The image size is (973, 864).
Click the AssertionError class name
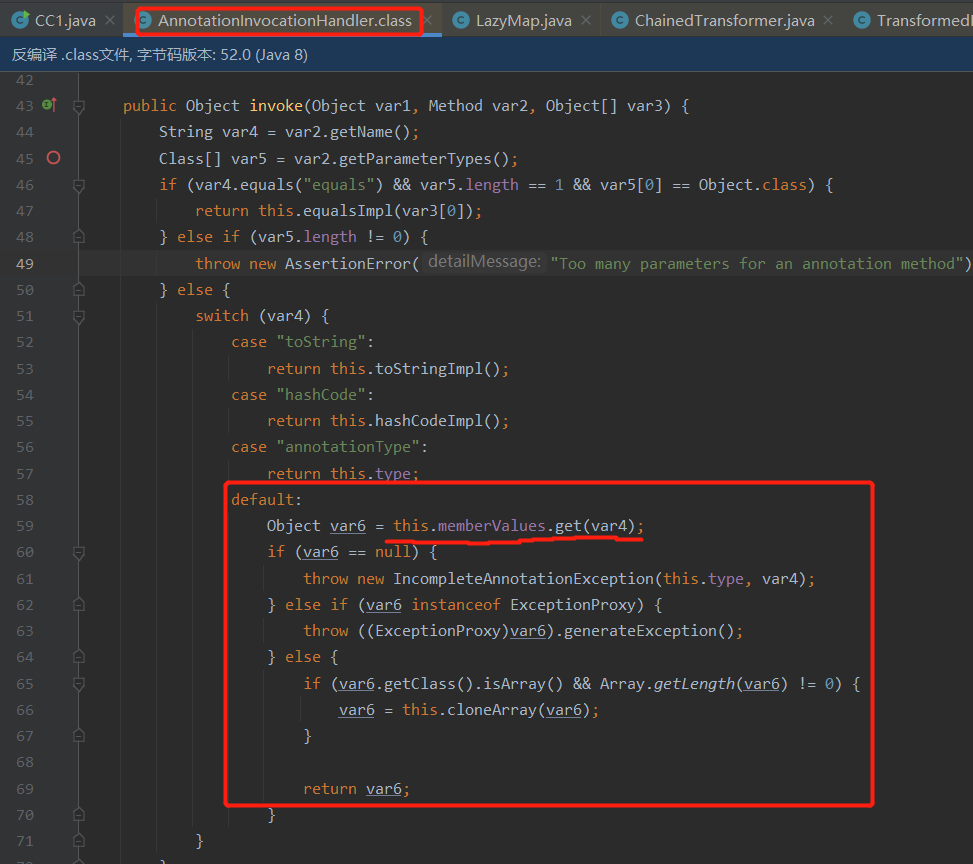tap(348, 264)
